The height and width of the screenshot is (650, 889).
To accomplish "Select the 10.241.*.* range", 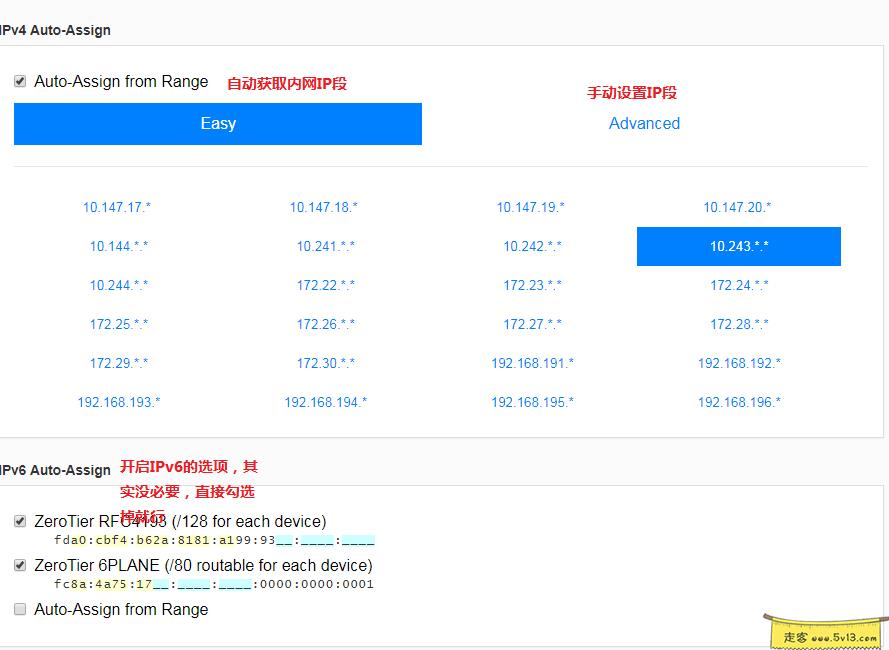I will (324, 246).
